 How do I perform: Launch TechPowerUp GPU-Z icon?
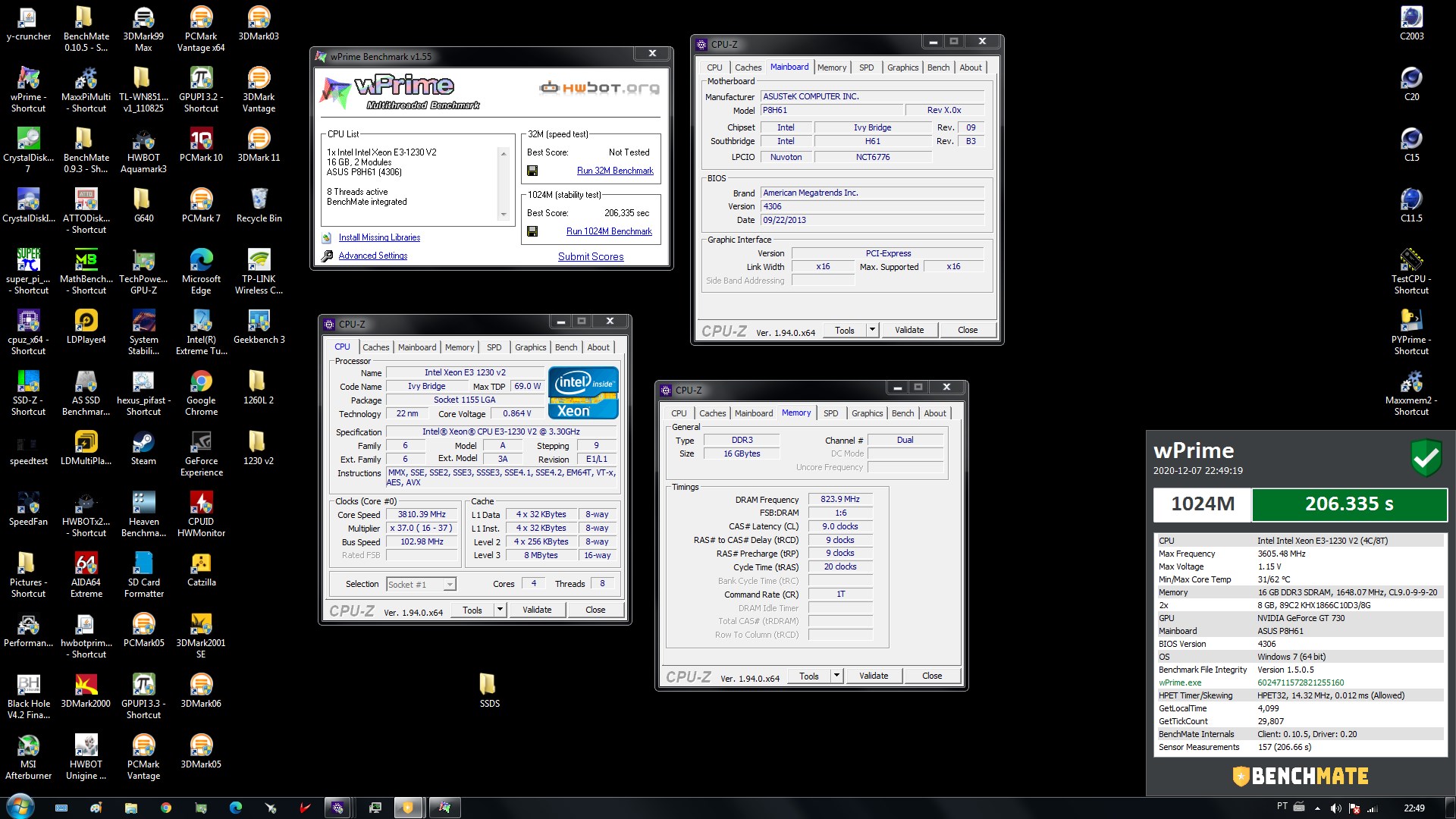(143, 272)
